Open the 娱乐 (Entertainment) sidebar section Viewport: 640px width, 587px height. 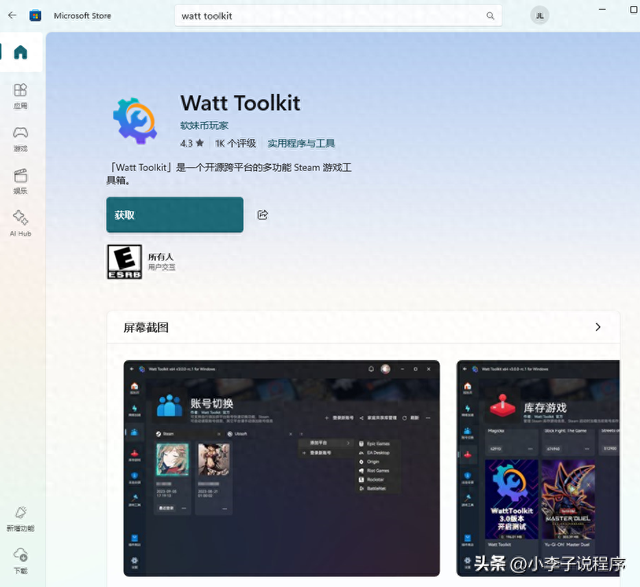(x=20, y=181)
